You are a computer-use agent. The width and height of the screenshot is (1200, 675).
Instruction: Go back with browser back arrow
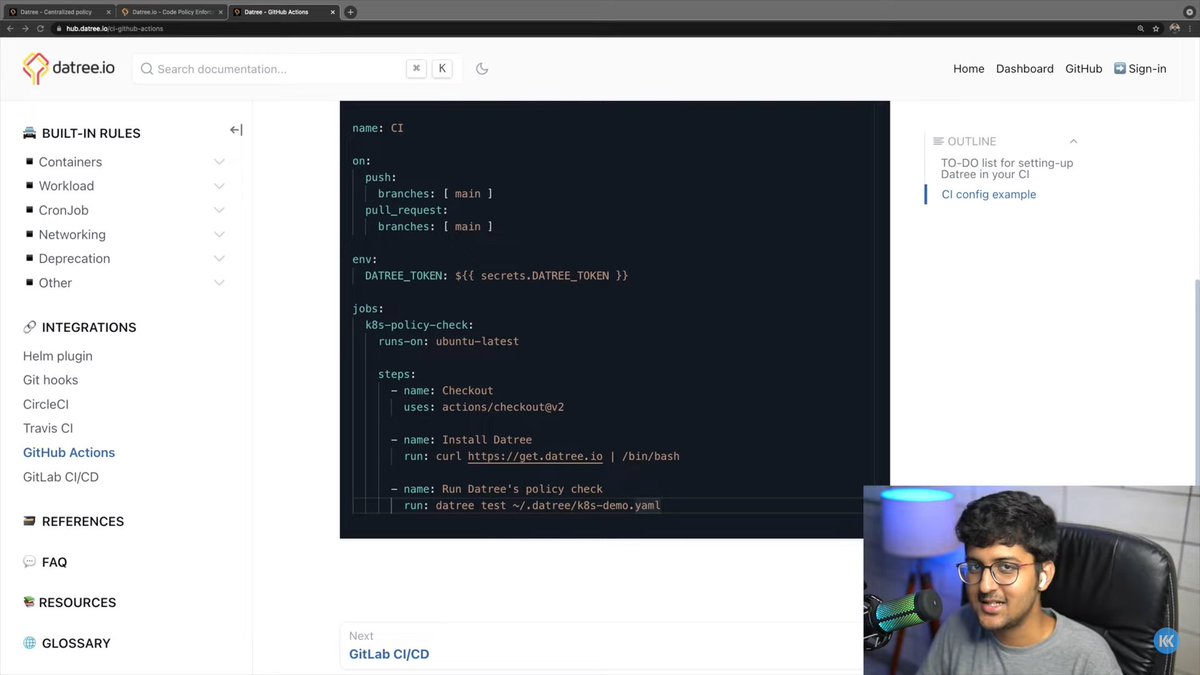click(x=11, y=28)
